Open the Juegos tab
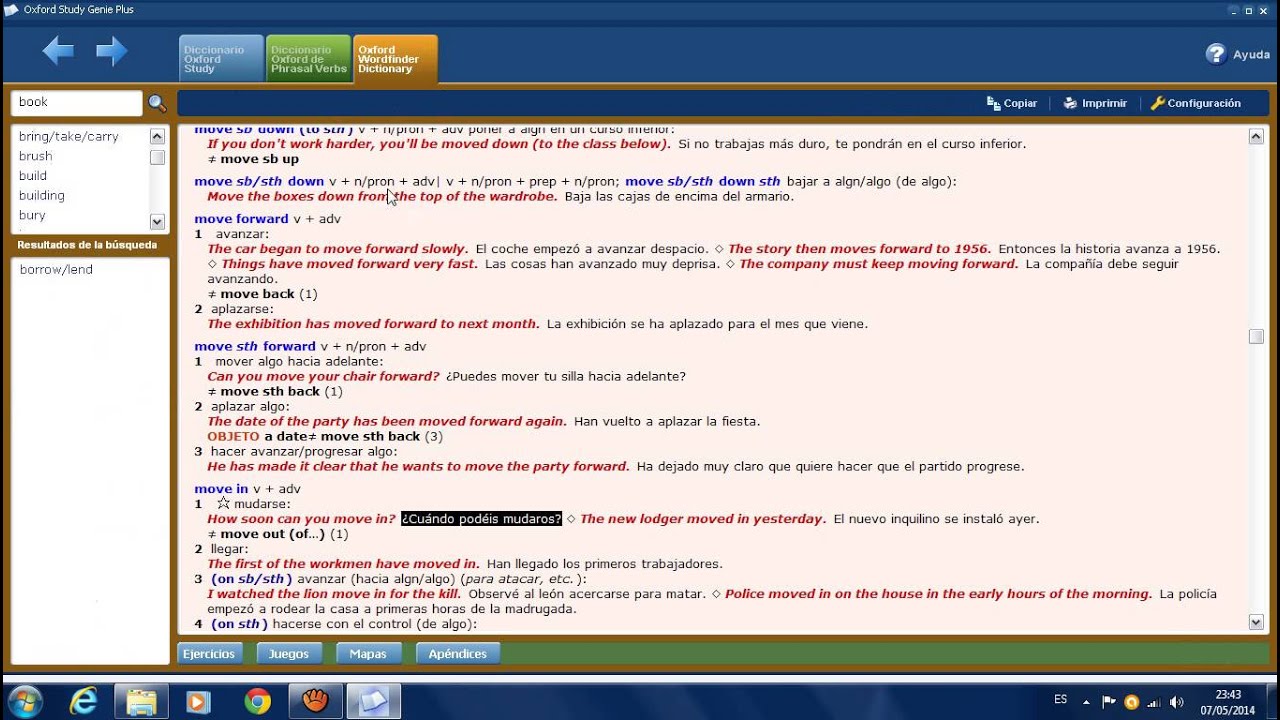Screen dimensions: 1280x720 (289, 653)
